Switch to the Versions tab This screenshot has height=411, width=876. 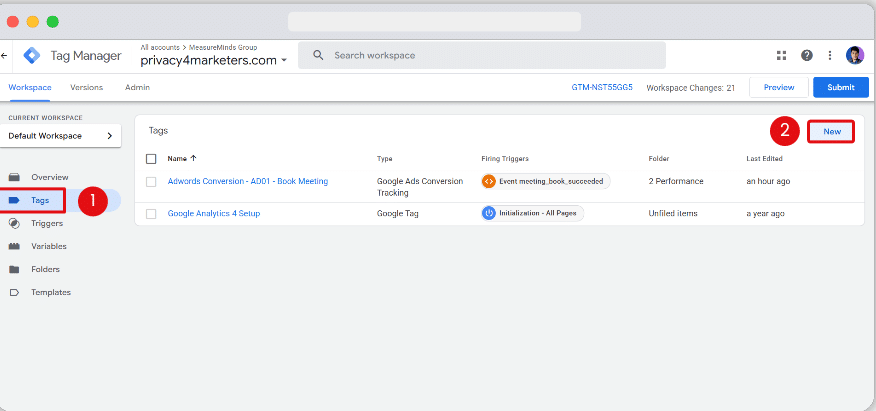tap(87, 88)
